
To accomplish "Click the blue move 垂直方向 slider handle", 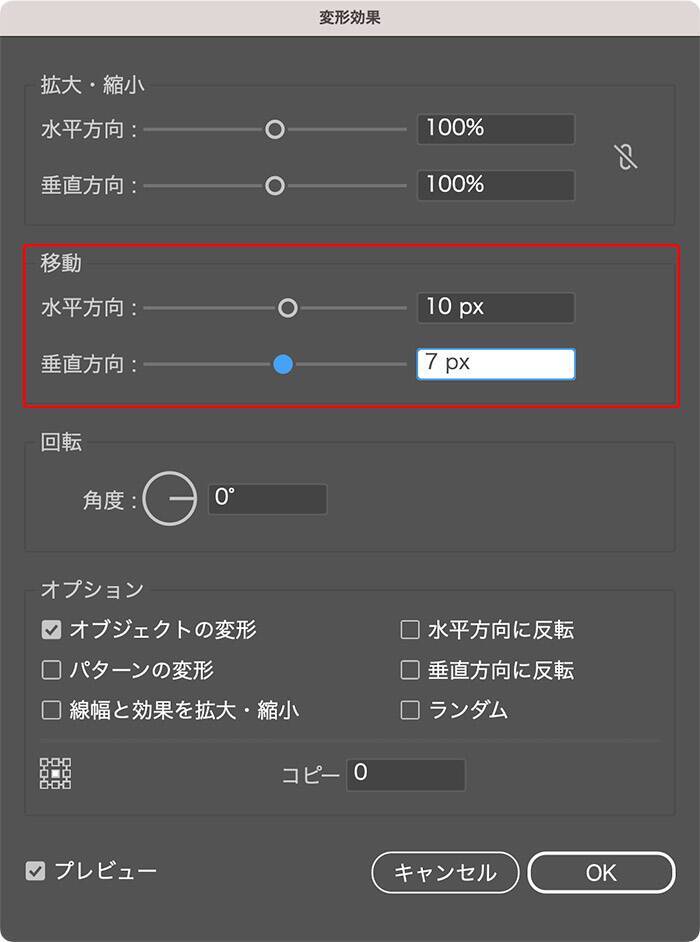I will (283, 364).
